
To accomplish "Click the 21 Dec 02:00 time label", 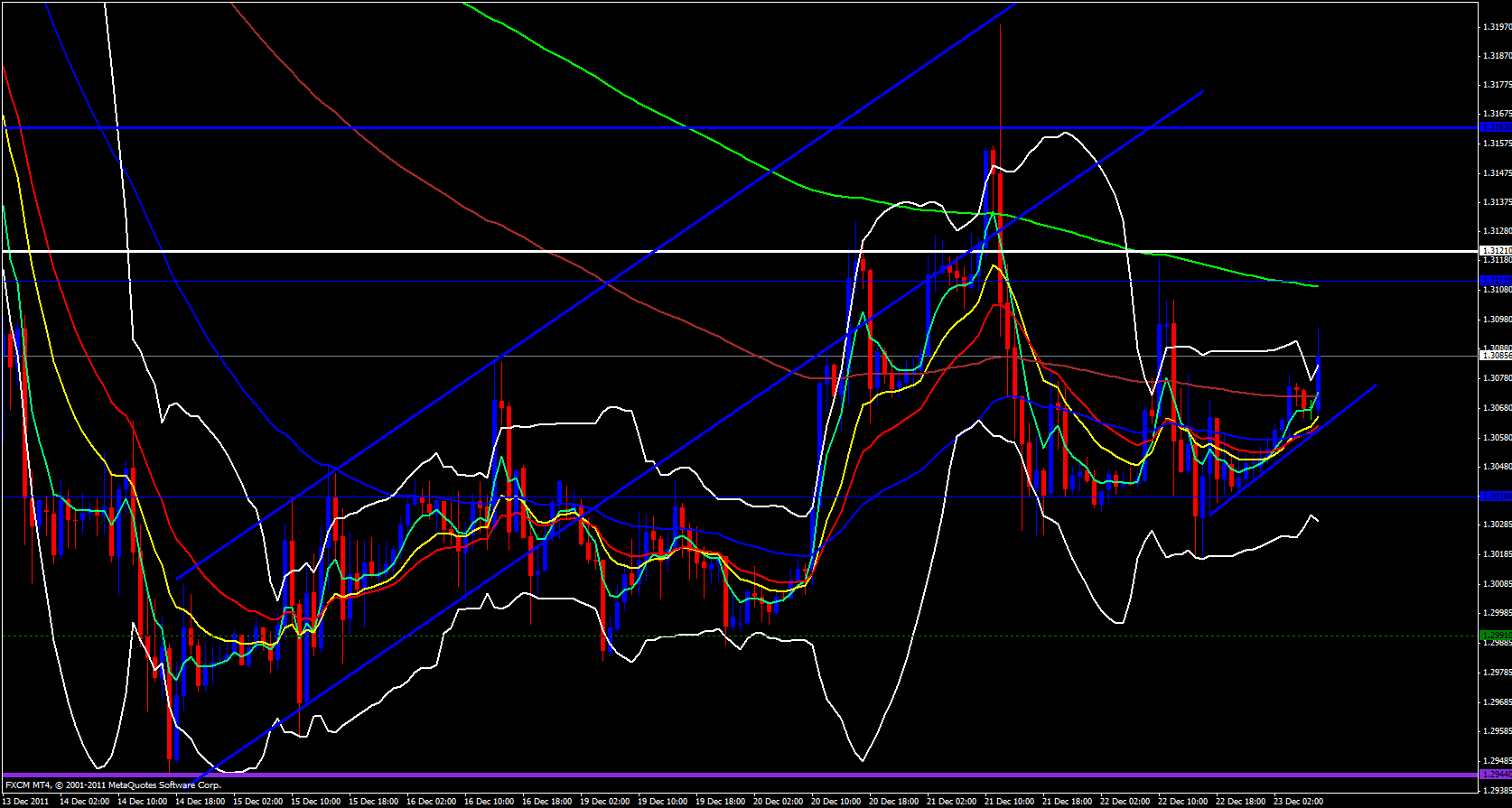I will [x=951, y=801].
